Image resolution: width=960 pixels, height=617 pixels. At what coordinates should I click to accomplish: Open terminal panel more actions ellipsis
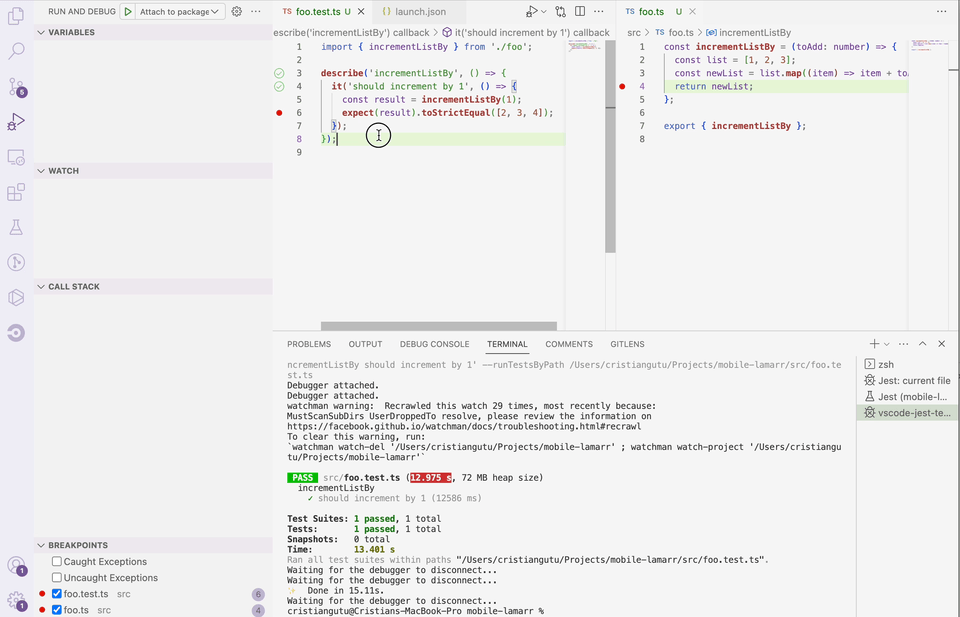[x=904, y=344]
